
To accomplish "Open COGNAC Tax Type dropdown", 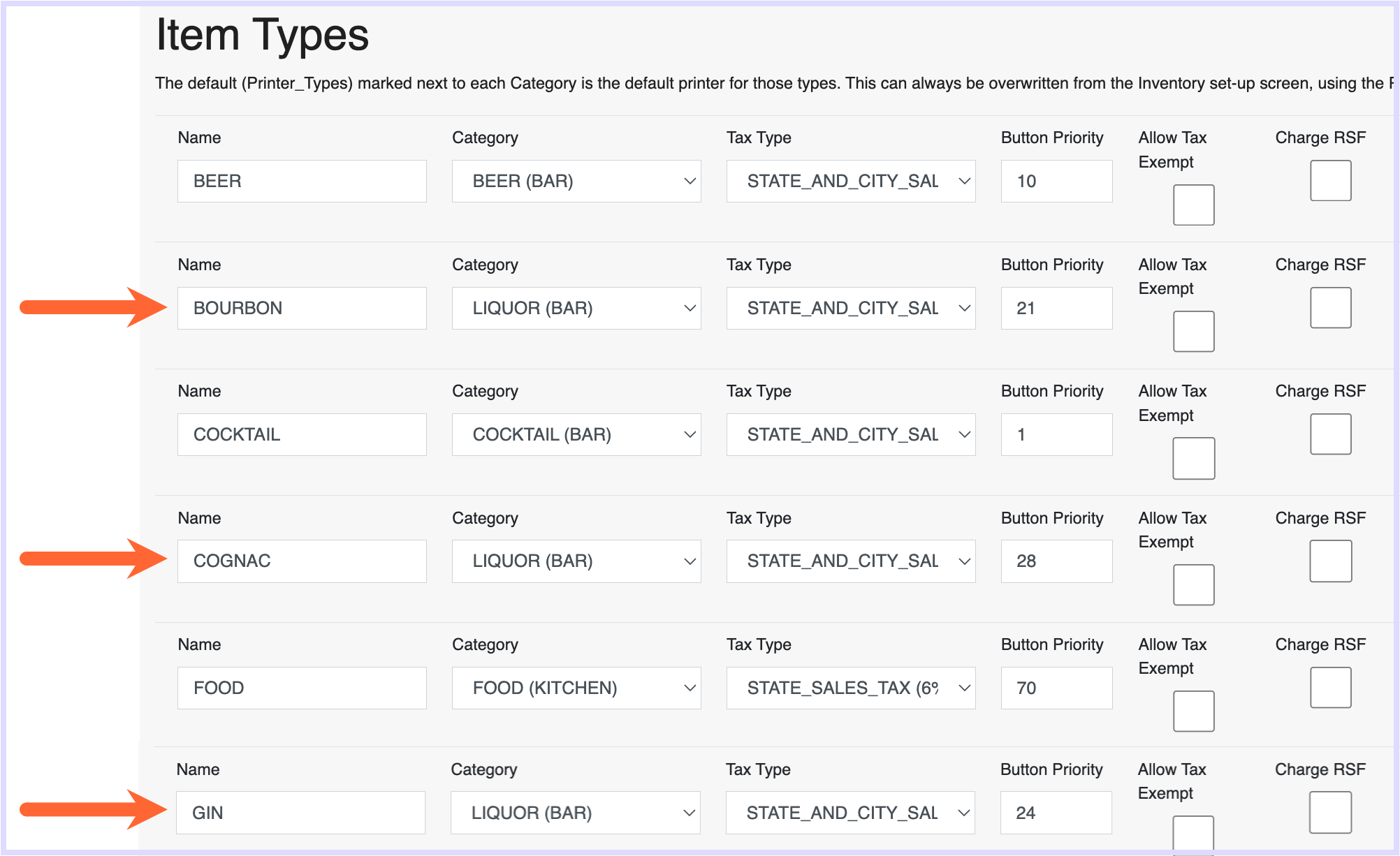I will [850, 561].
